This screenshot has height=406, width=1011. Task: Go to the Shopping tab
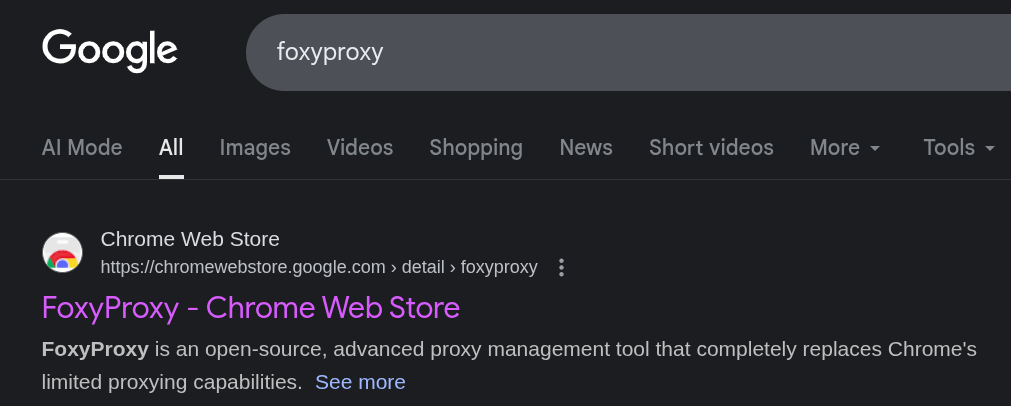click(476, 148)
